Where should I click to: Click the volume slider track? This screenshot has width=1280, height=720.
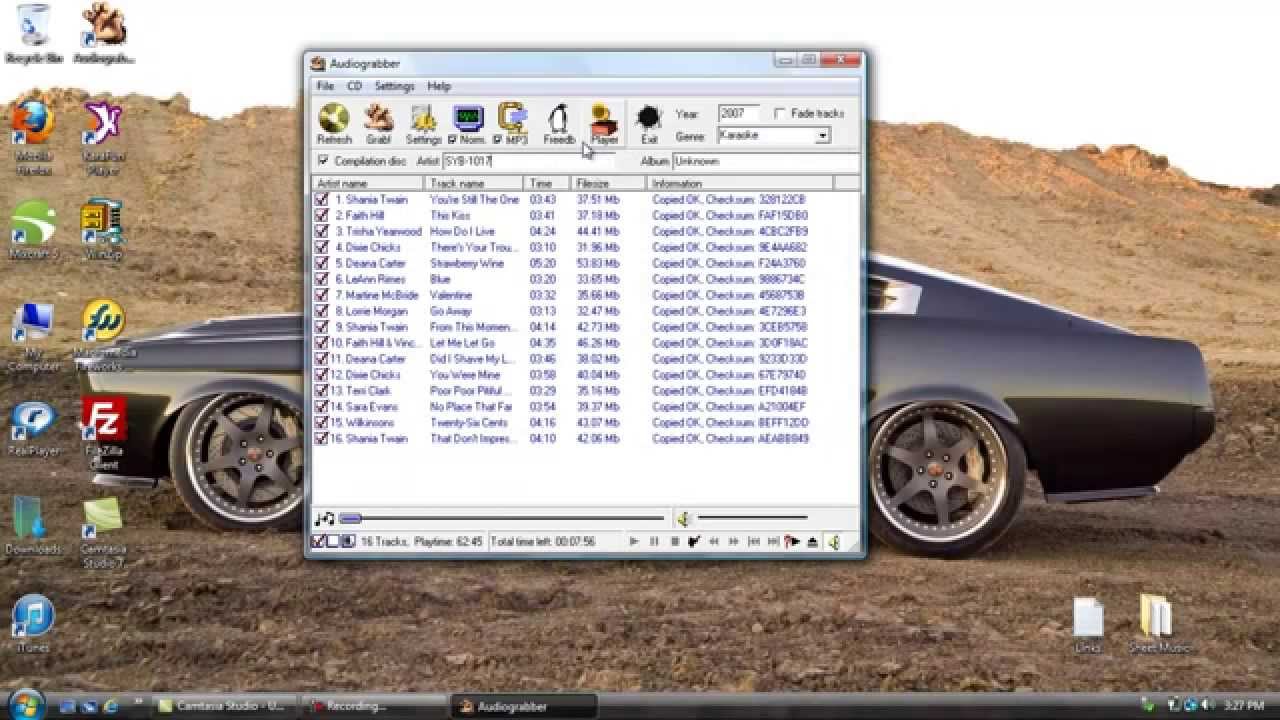[753, 518]
